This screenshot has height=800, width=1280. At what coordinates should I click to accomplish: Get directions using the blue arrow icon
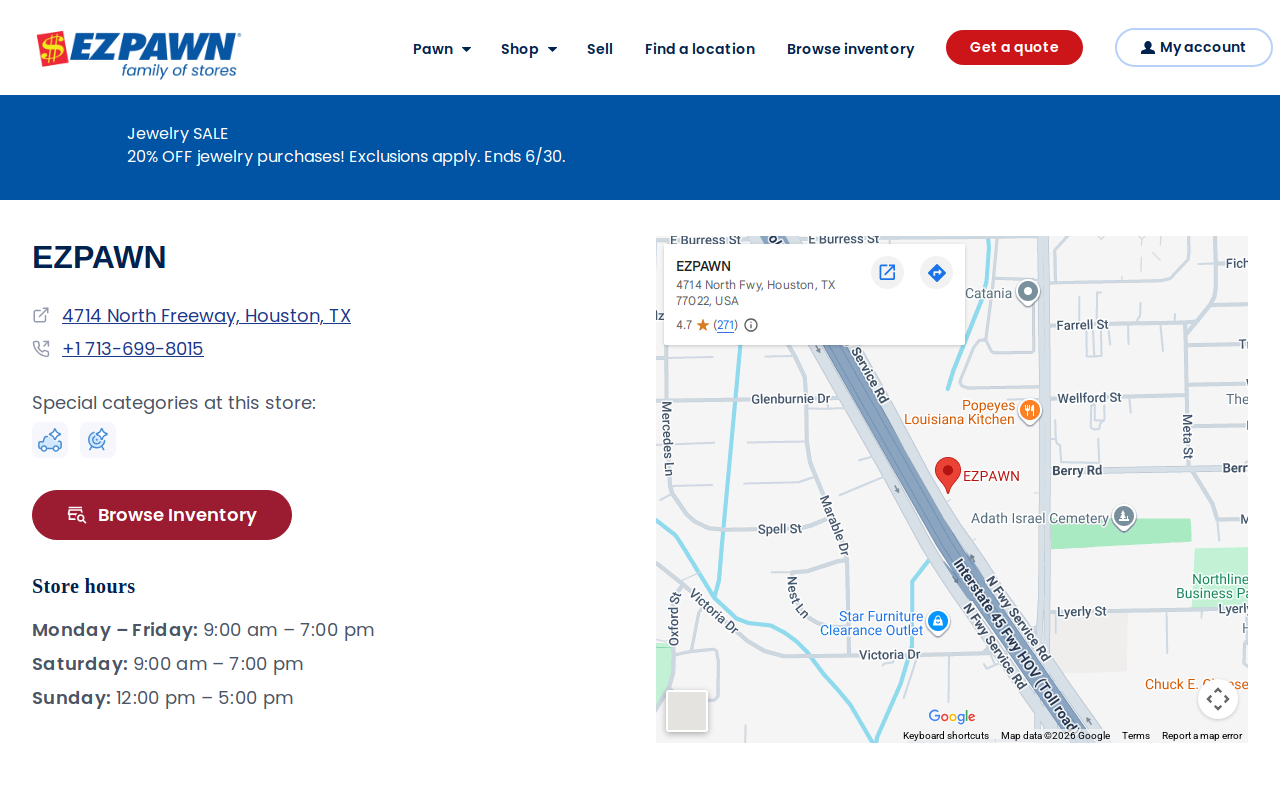pyautogui.click(x=936, y=272)
